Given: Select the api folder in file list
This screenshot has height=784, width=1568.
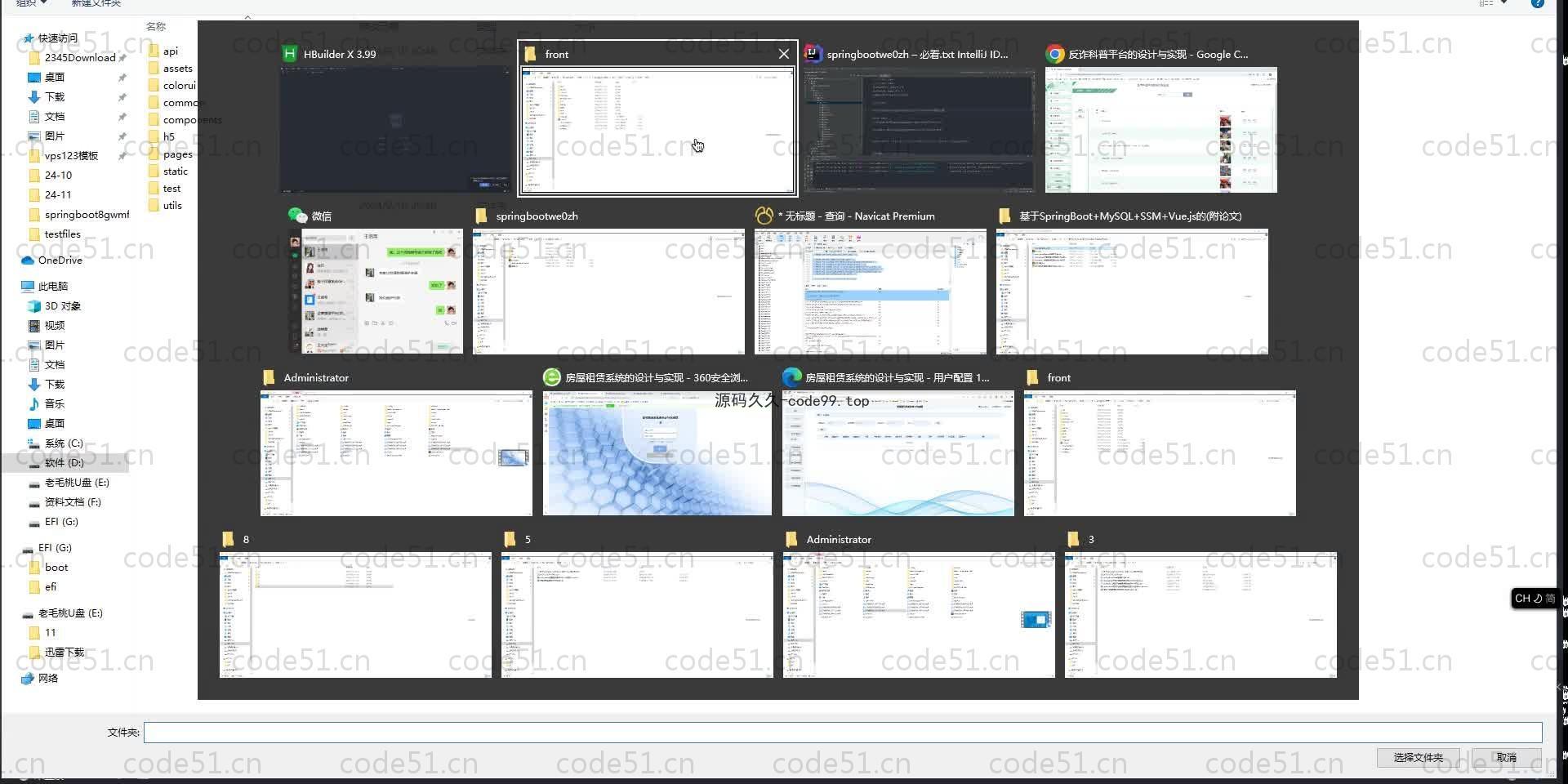Looking at the screenshot, I should pos(170,51).
